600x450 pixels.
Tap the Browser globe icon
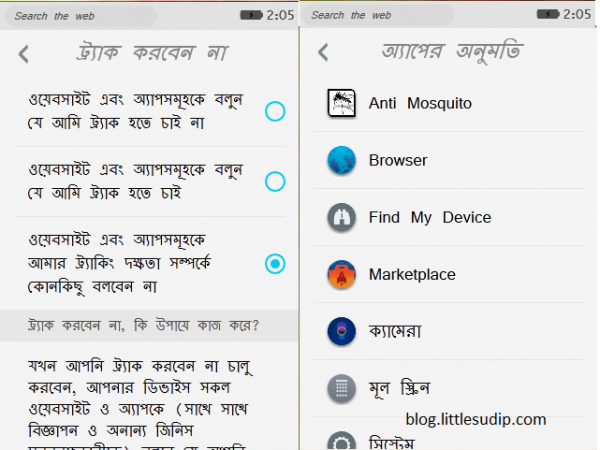(341, 160)
